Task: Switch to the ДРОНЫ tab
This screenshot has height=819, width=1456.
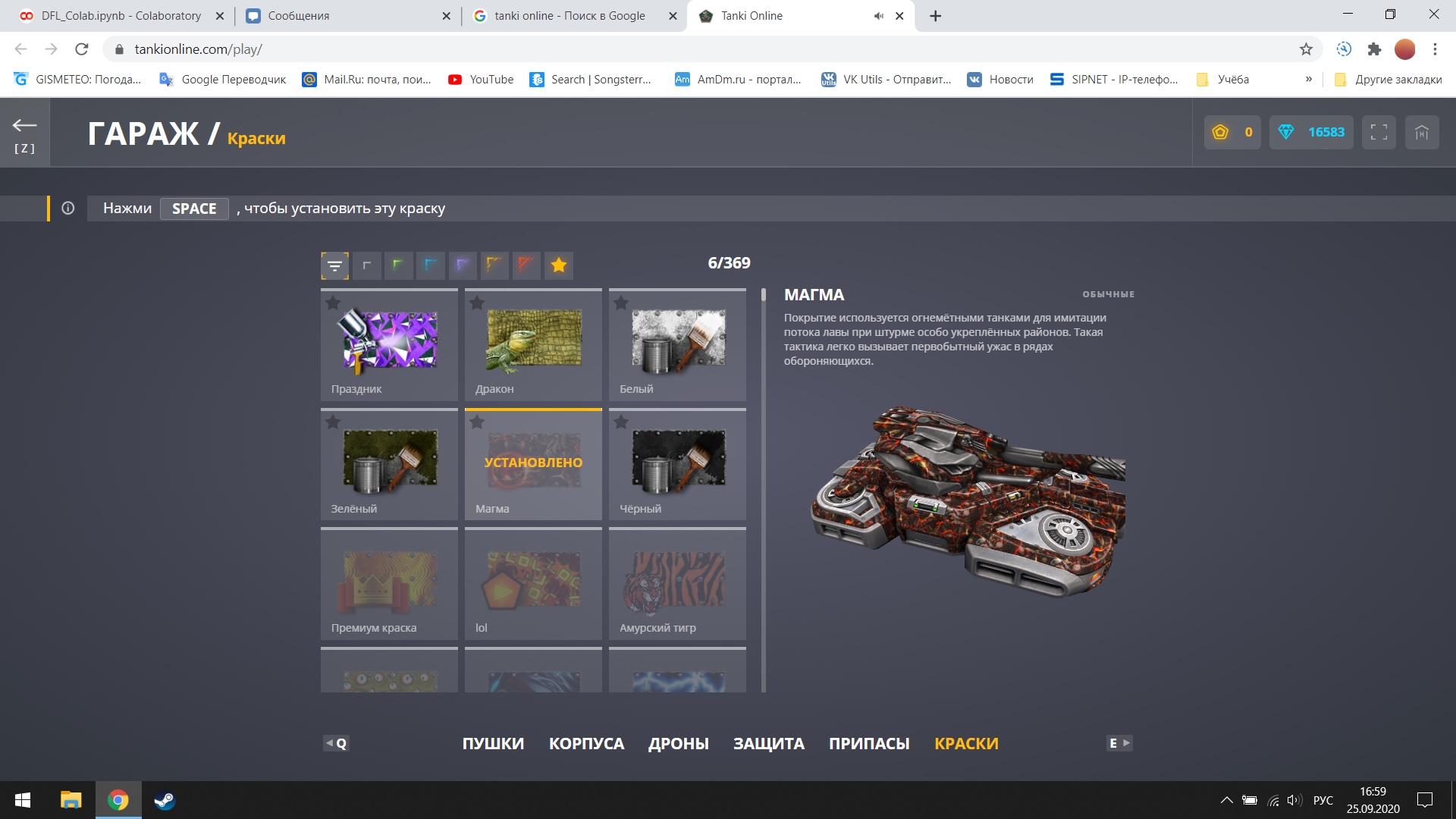Action: click(679, 744)
